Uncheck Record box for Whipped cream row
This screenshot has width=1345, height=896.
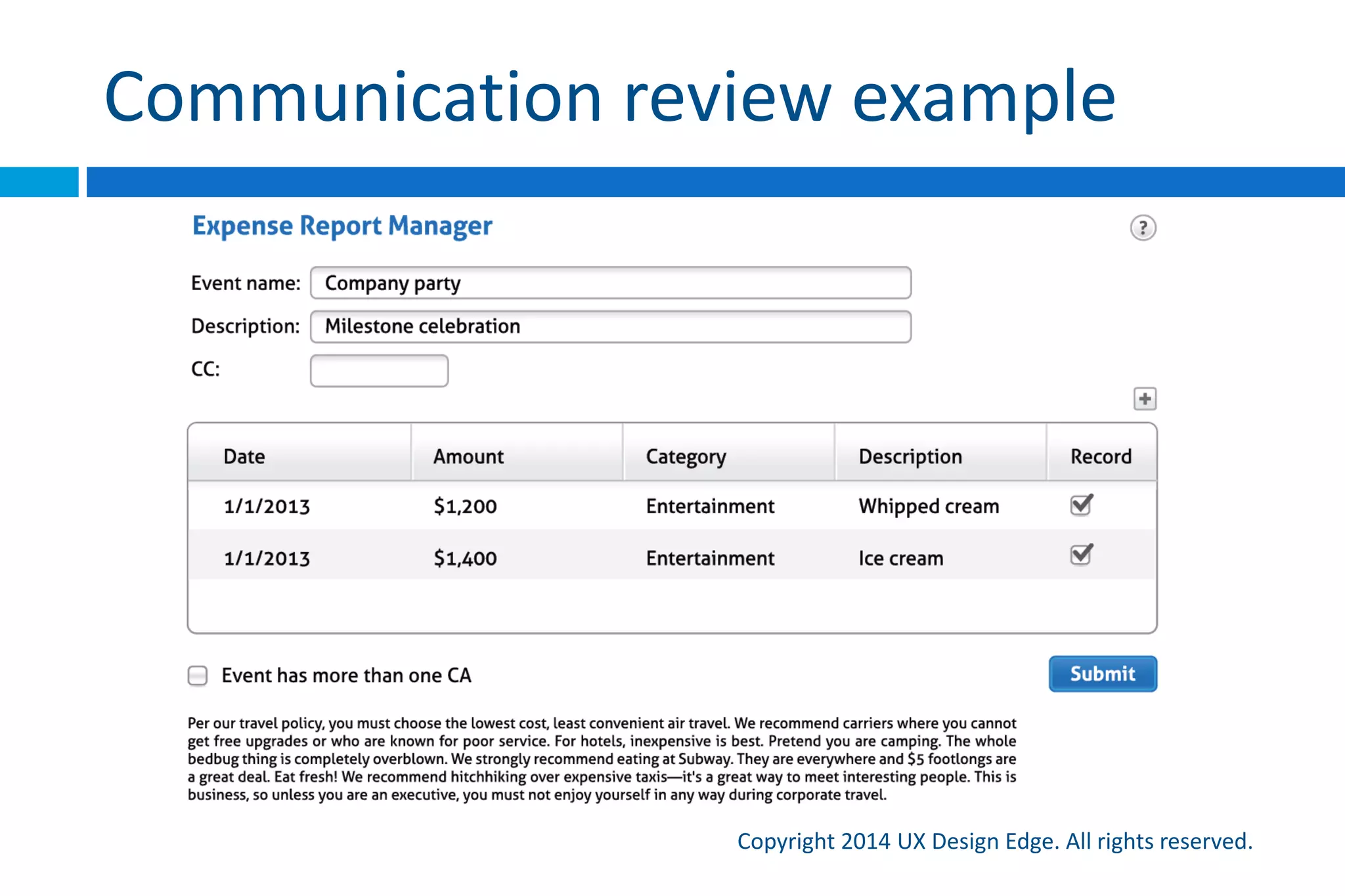pyautogui.click(x=1081, y=505)
